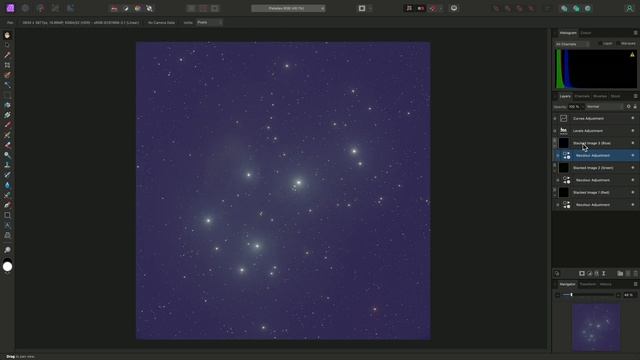640x360 pixels.
Task: Open the Quick Mask options arrow
Action: click(370, 8)
